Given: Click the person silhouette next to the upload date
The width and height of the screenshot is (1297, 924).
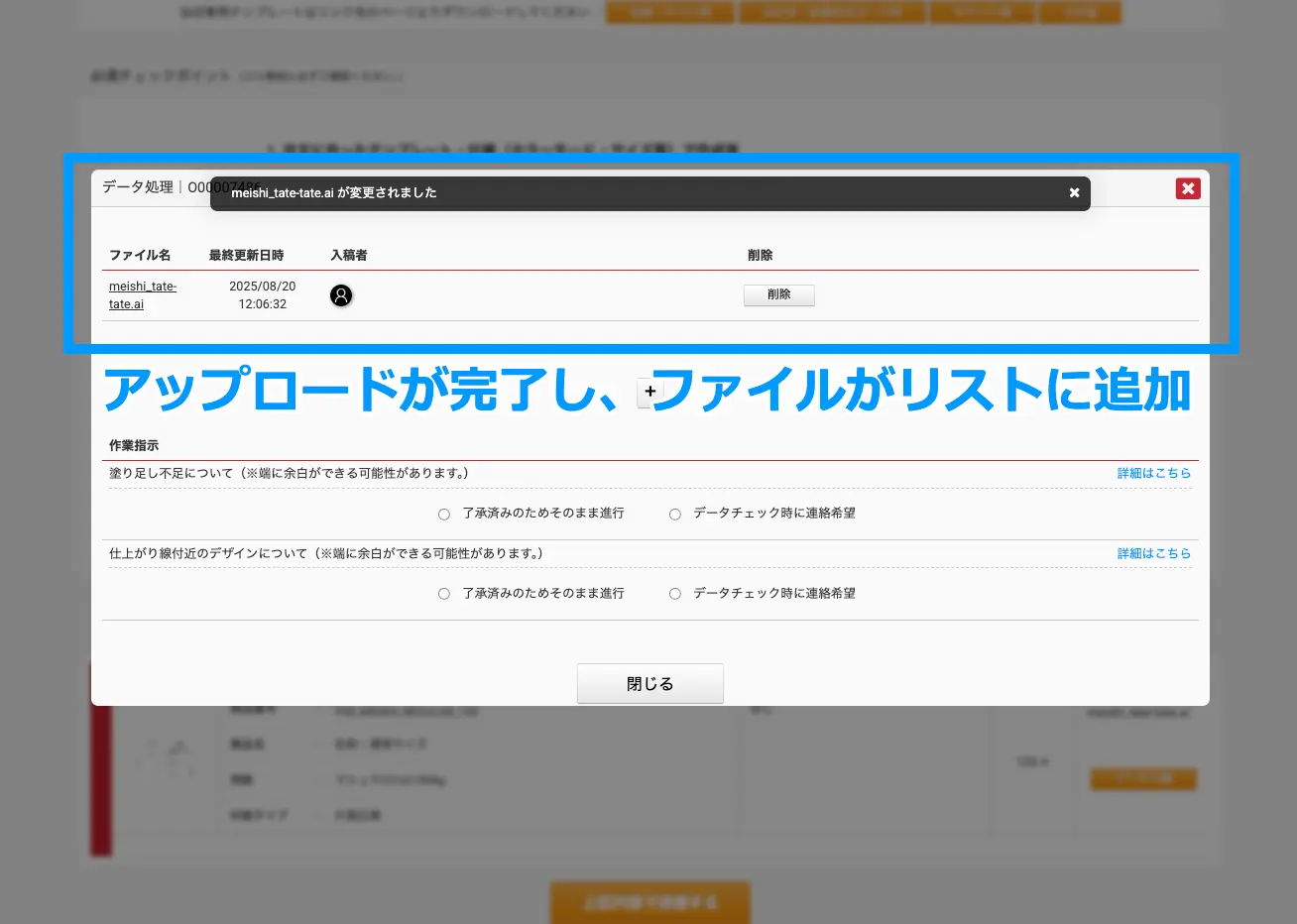Looking at the screenshot, I should coord(341,295).
